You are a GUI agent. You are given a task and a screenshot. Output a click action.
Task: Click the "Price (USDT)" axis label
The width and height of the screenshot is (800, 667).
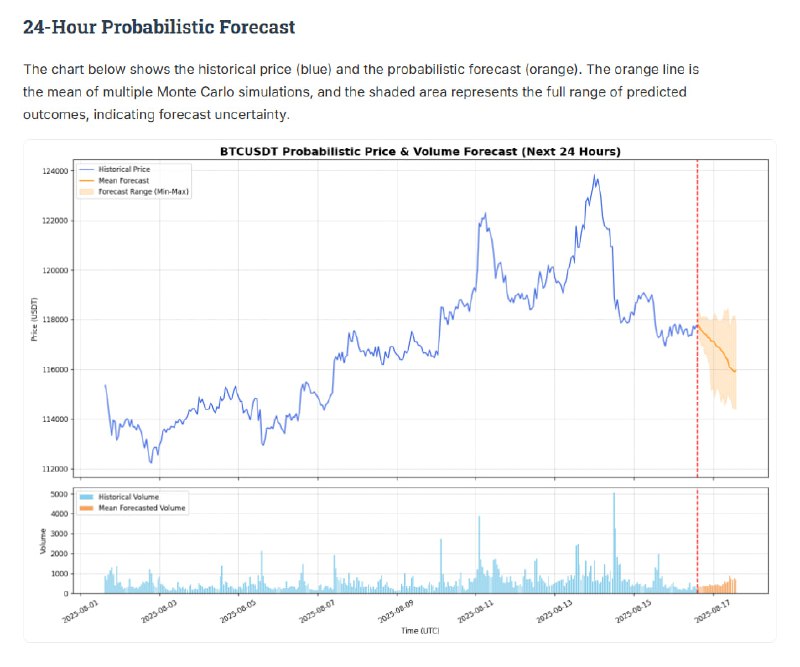click(35, 319)
